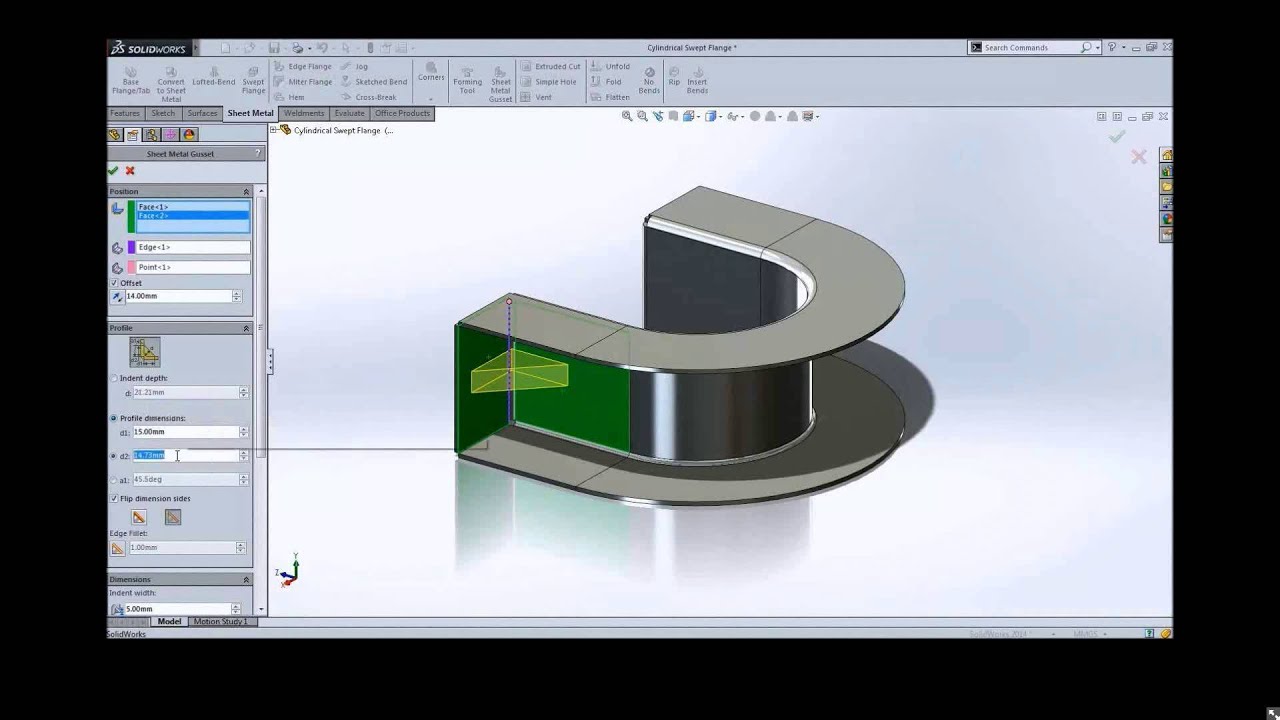The image size is (1280, 720).
Task: Select the Indent depth radio button
Action: pyautogui.click(x=114, y=378)
